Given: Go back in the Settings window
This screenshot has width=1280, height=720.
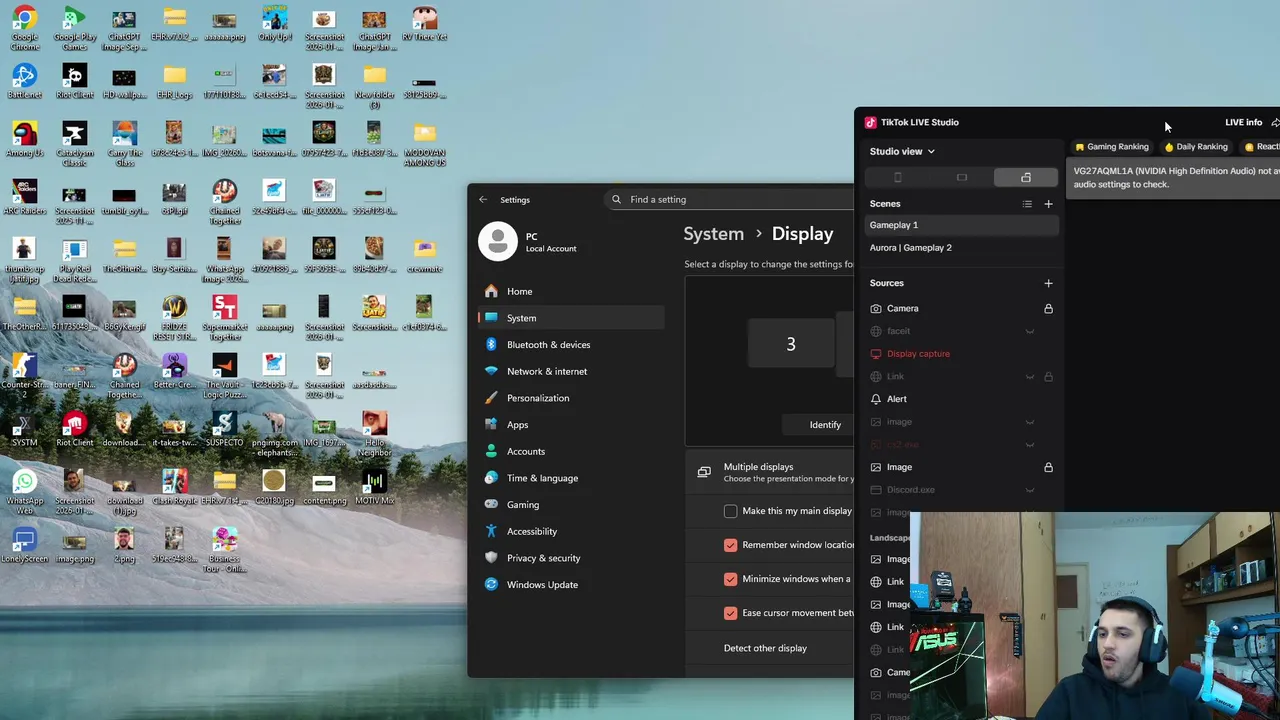Looking at the screenshot, I should 483,199.
